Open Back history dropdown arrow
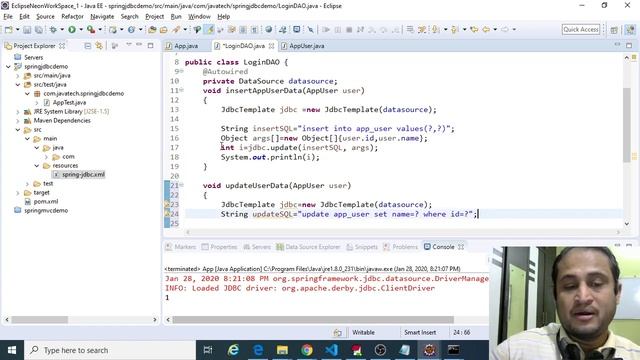Screen dimensions: 640x360 pos(495,30)
